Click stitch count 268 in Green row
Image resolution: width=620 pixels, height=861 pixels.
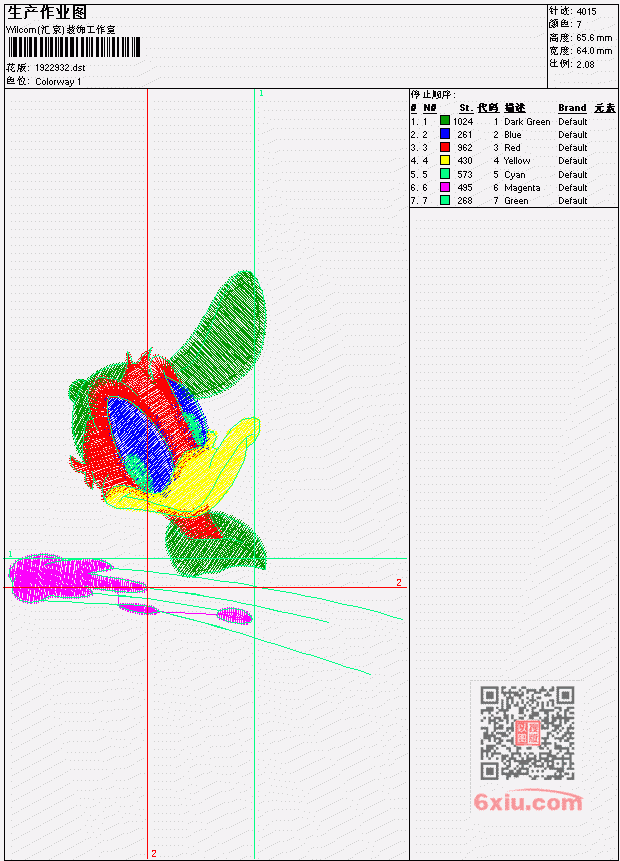465,201
